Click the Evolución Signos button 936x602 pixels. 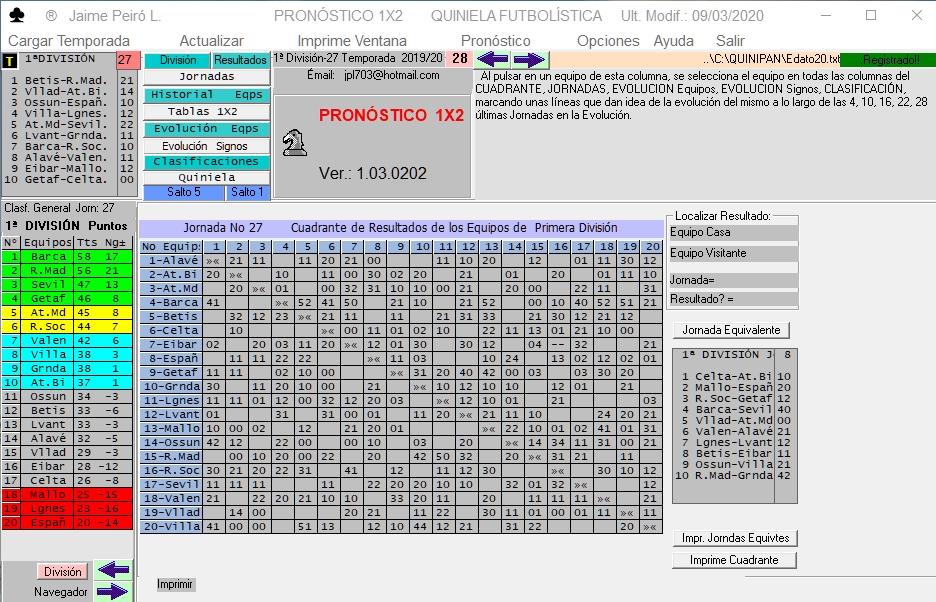click(207, 146)
